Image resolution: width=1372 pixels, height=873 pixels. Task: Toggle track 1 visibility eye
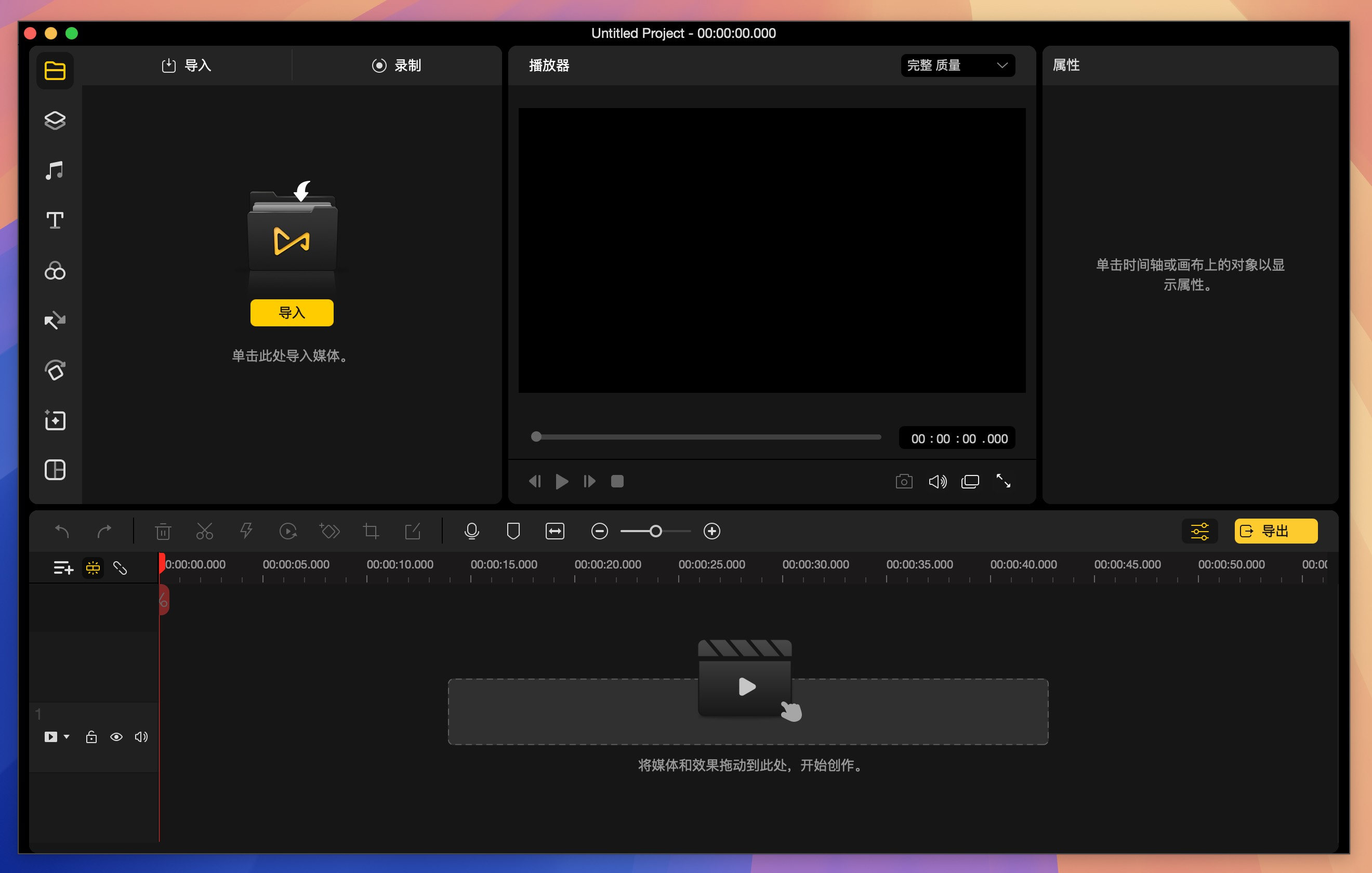point(116,737)
